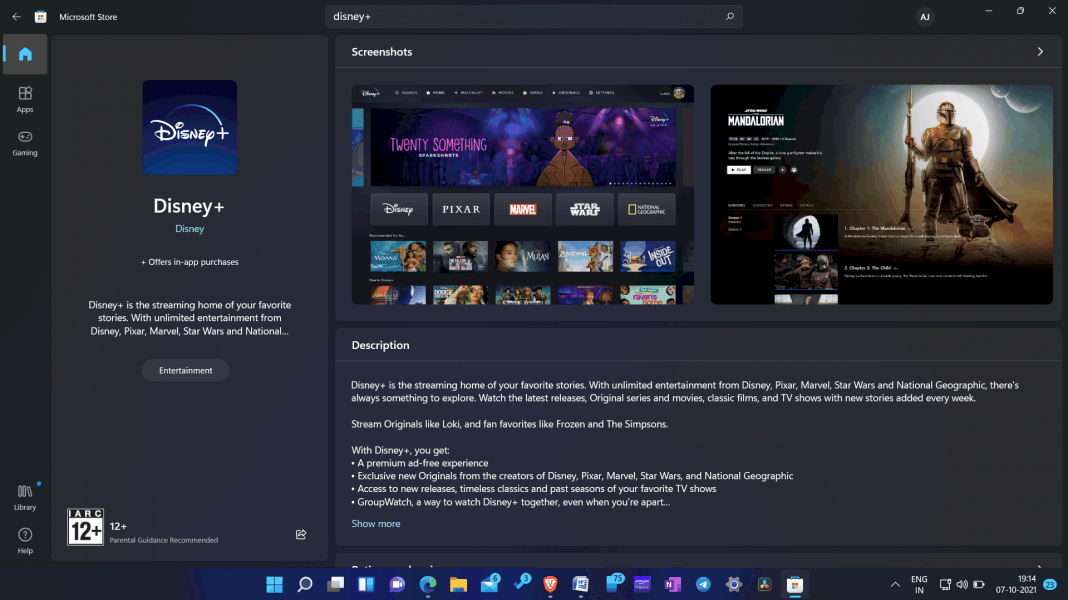Open Microsoft Word from the taskbar

point(581,584)
